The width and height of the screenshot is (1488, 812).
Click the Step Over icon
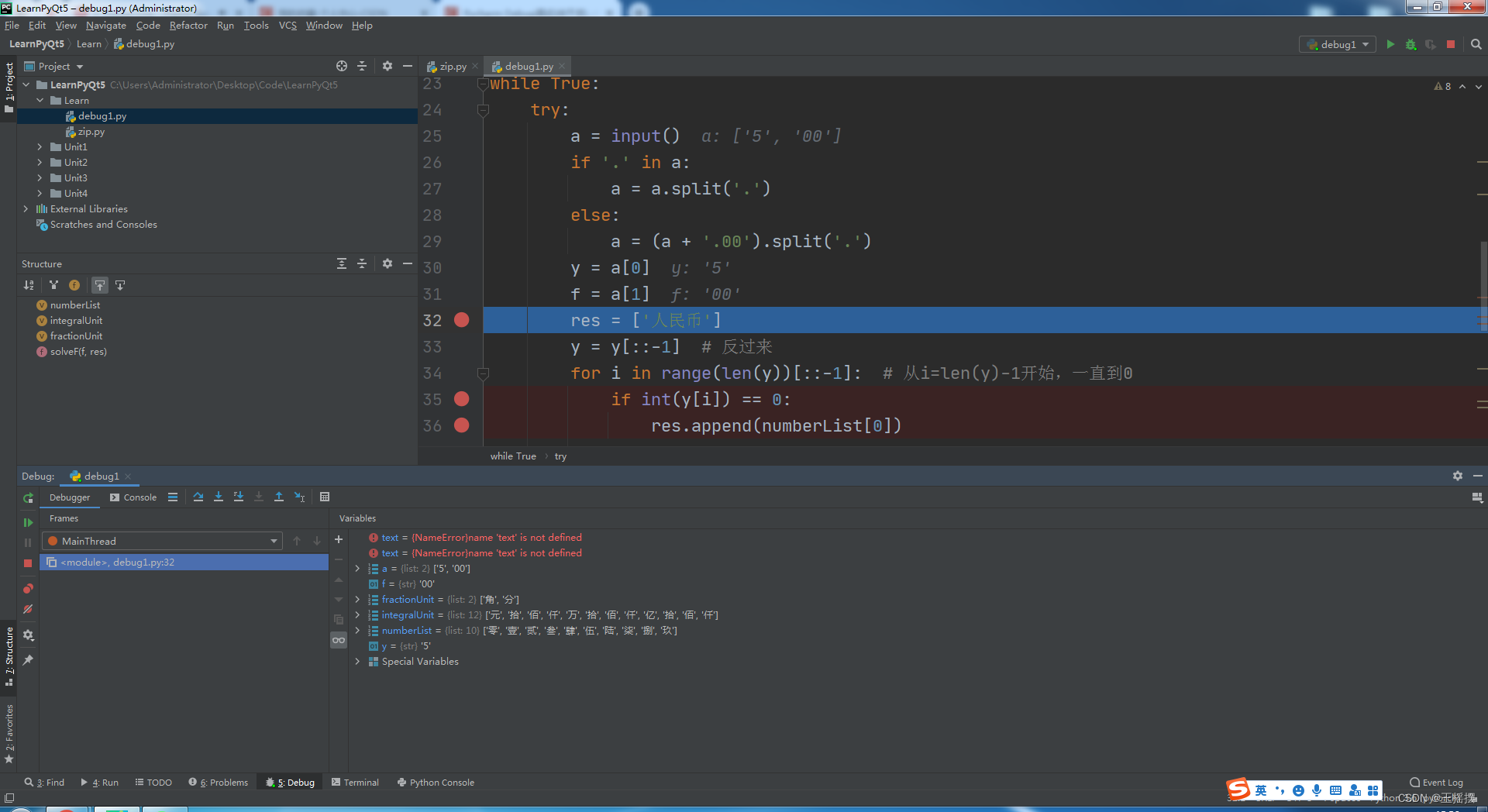tap(198, 497)
